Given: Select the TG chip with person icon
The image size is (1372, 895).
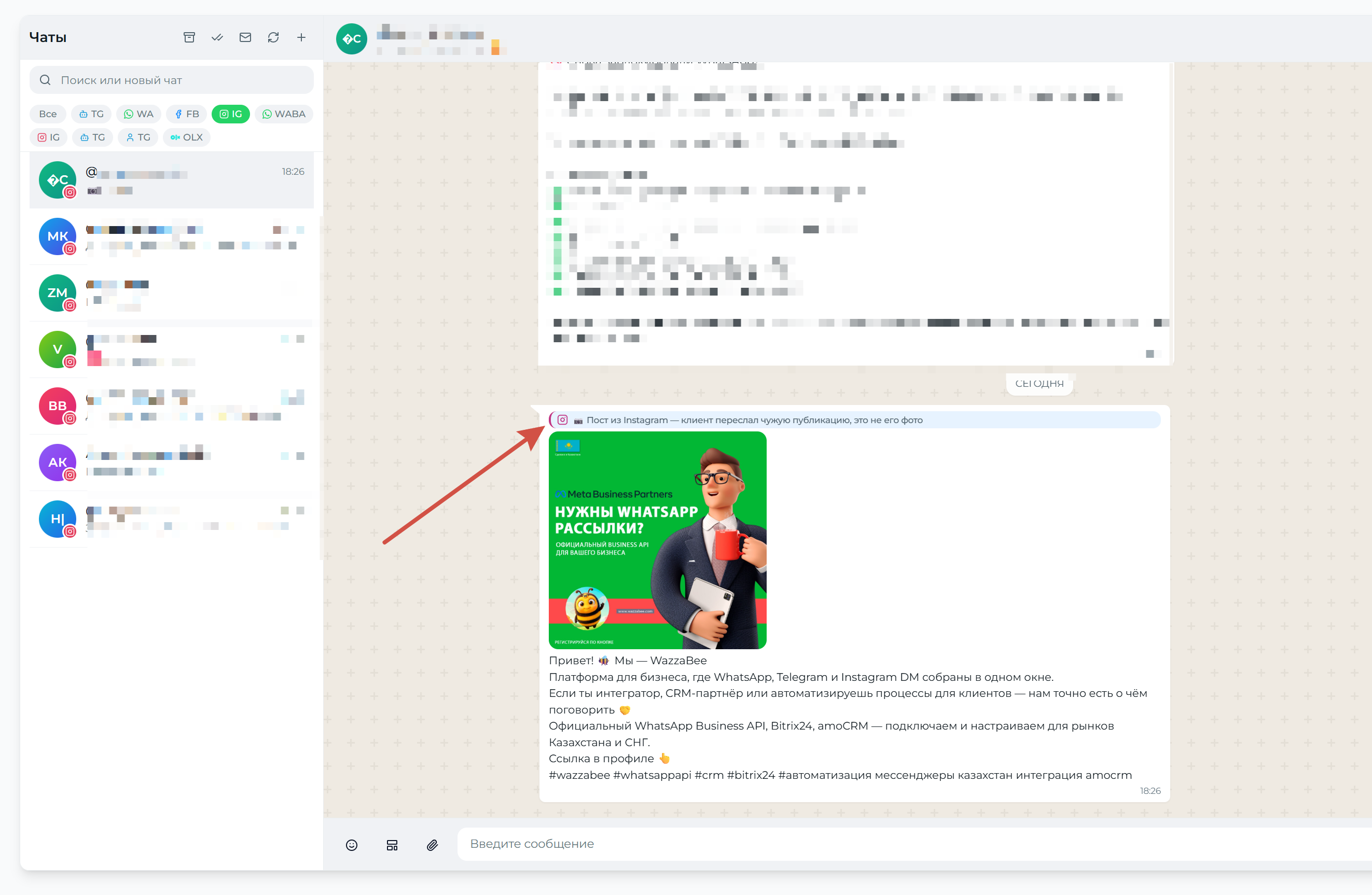Looking at the screenshot, I should pyautogui.click(x=138, y=137).
